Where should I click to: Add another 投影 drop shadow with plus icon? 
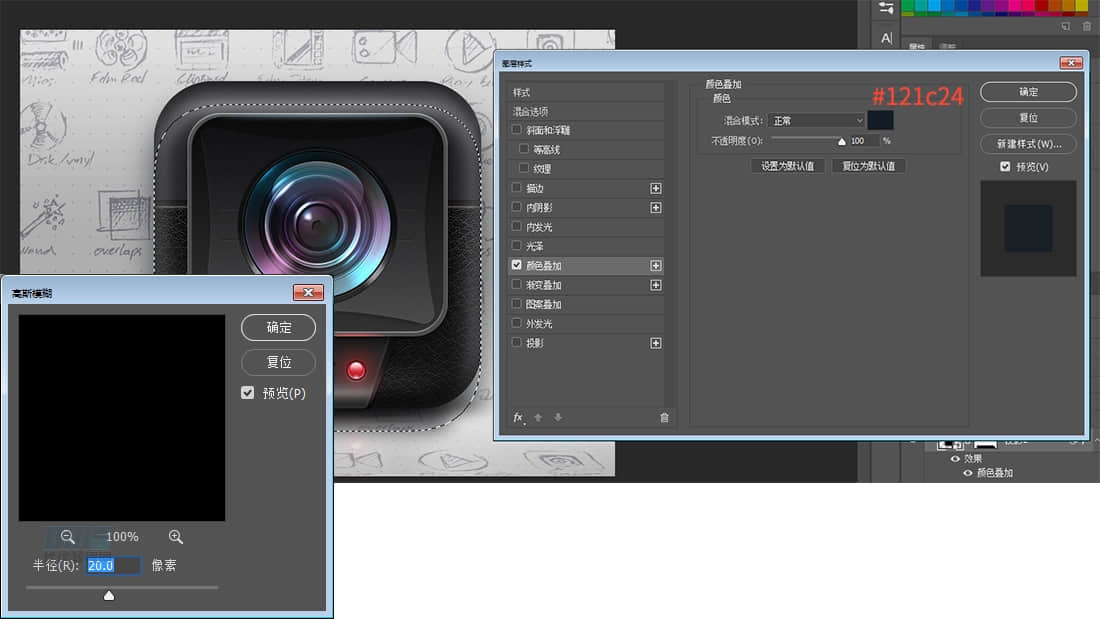point(656,343)
